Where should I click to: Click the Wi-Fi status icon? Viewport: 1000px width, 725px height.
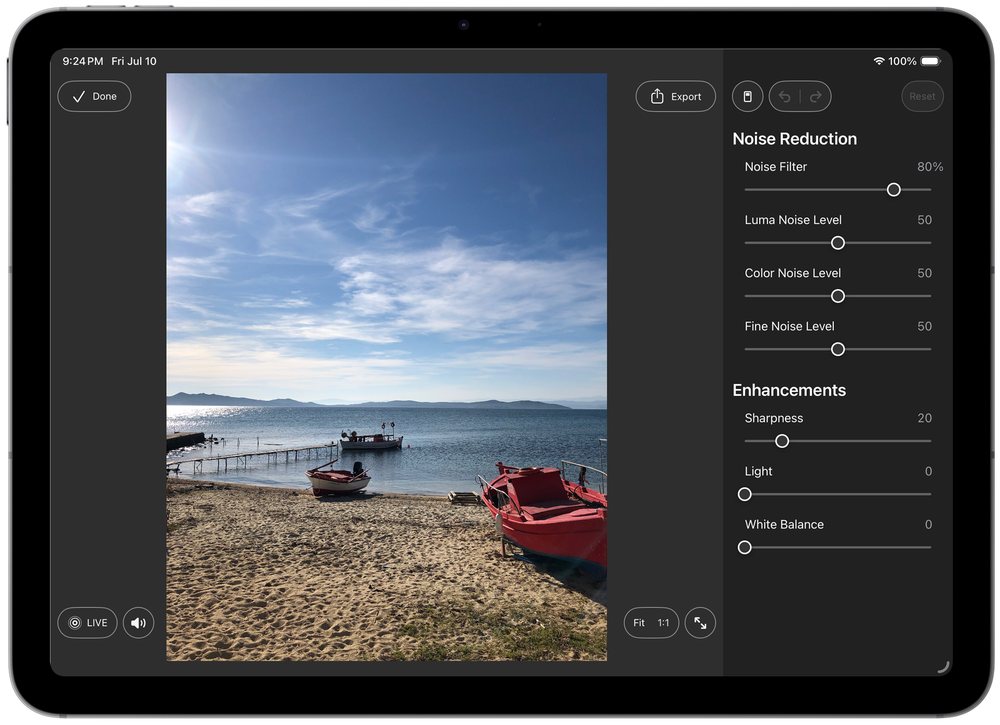(879, 61)
